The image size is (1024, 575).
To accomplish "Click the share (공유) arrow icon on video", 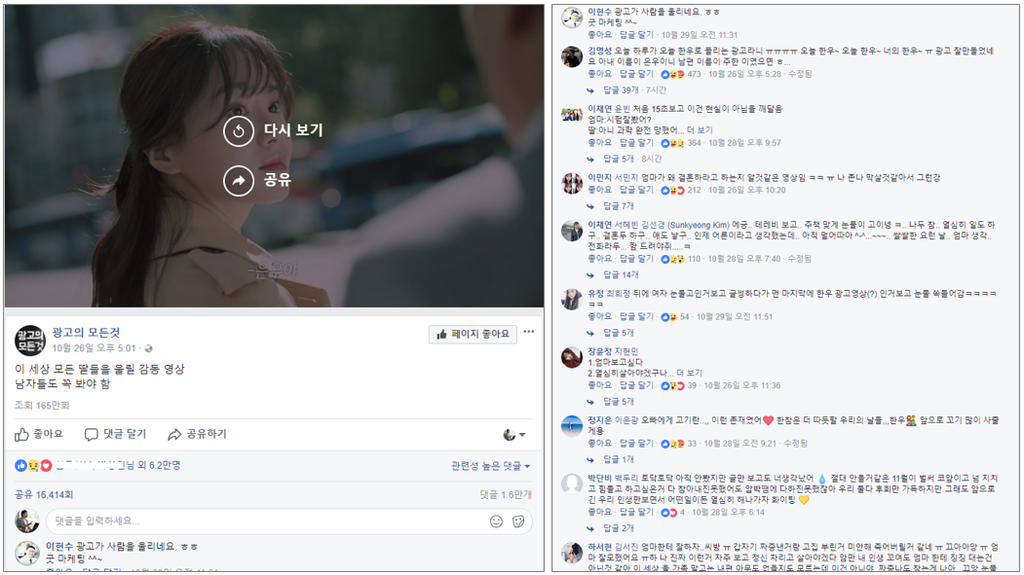I will (x=238, y=181).
